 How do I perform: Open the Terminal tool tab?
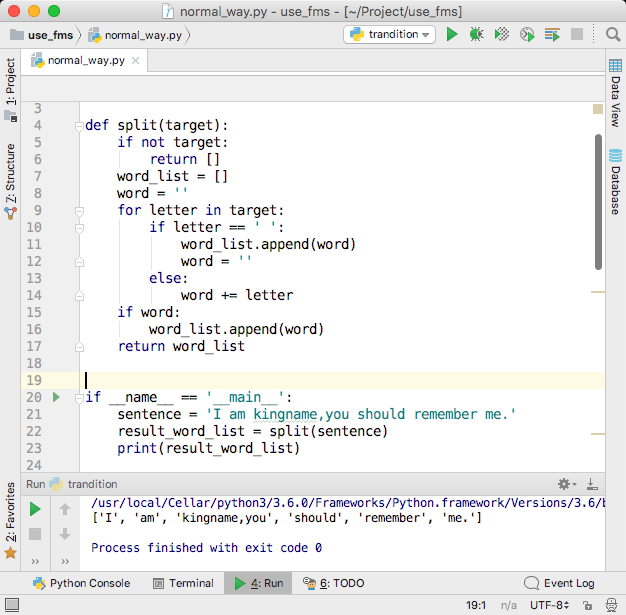tap(184, 583)
